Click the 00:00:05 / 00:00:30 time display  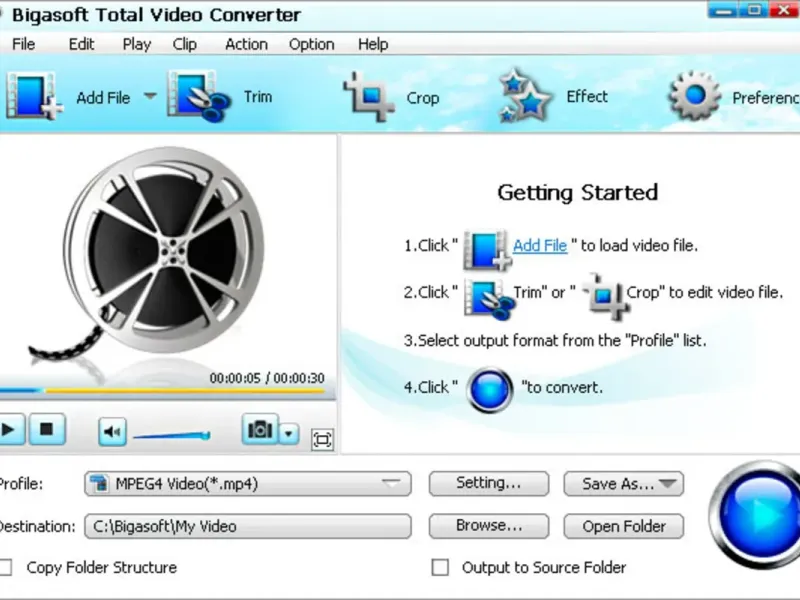[267, 378]
